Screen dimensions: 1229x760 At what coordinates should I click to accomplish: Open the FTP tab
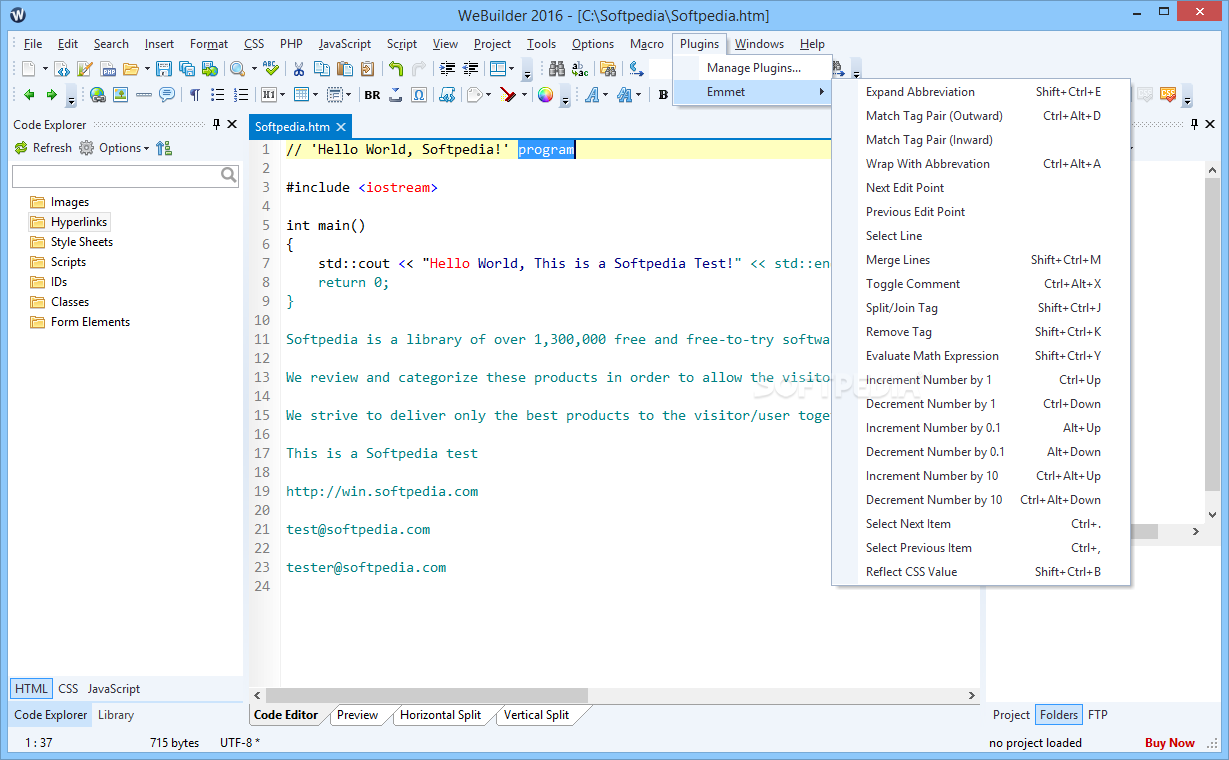pyautogui.click(x=1097, y=715)
